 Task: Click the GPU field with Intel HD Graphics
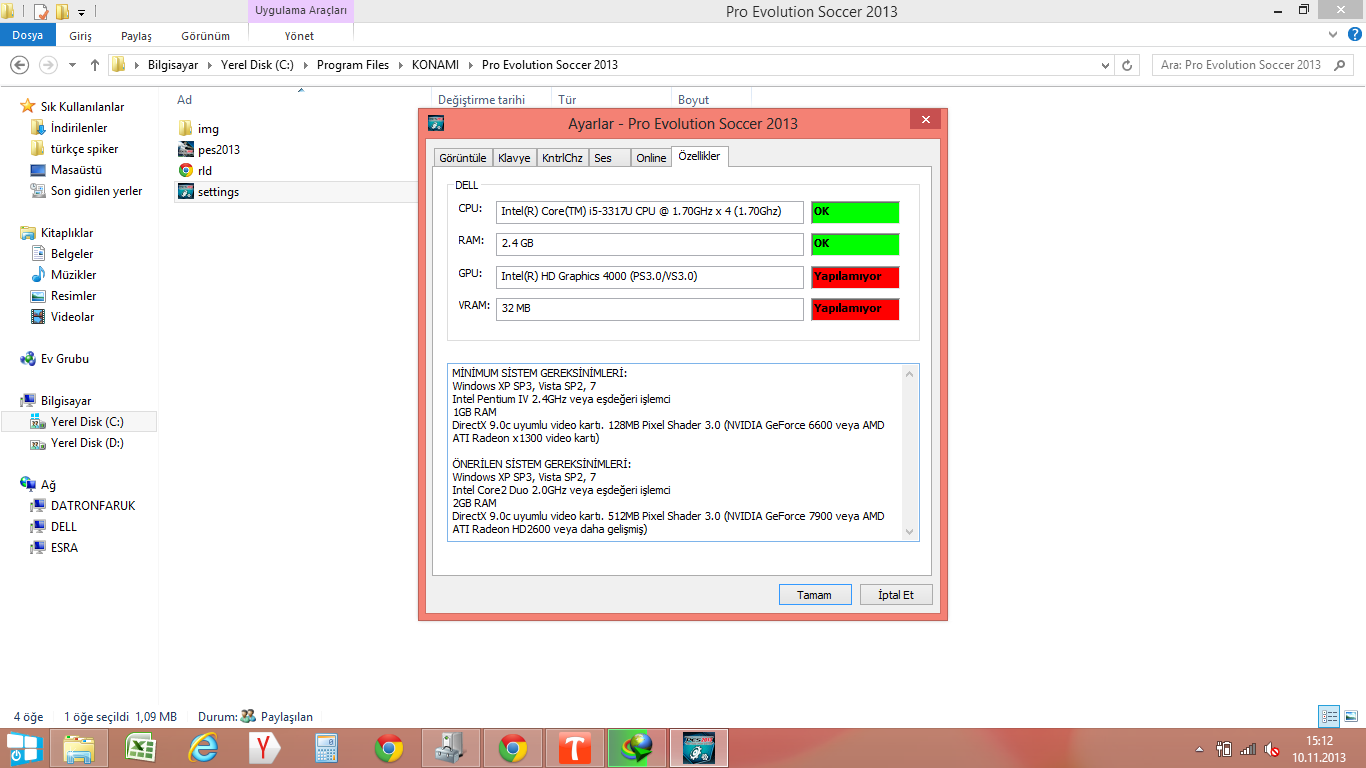coord(650,276)
